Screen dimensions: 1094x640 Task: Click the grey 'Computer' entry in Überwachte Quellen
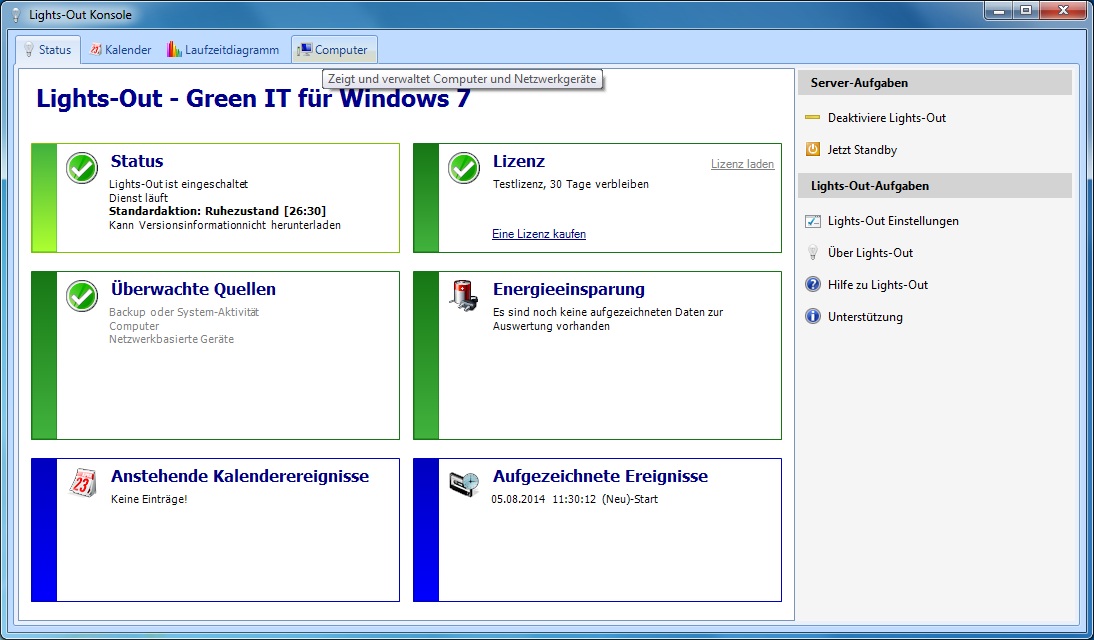[134, 326]
